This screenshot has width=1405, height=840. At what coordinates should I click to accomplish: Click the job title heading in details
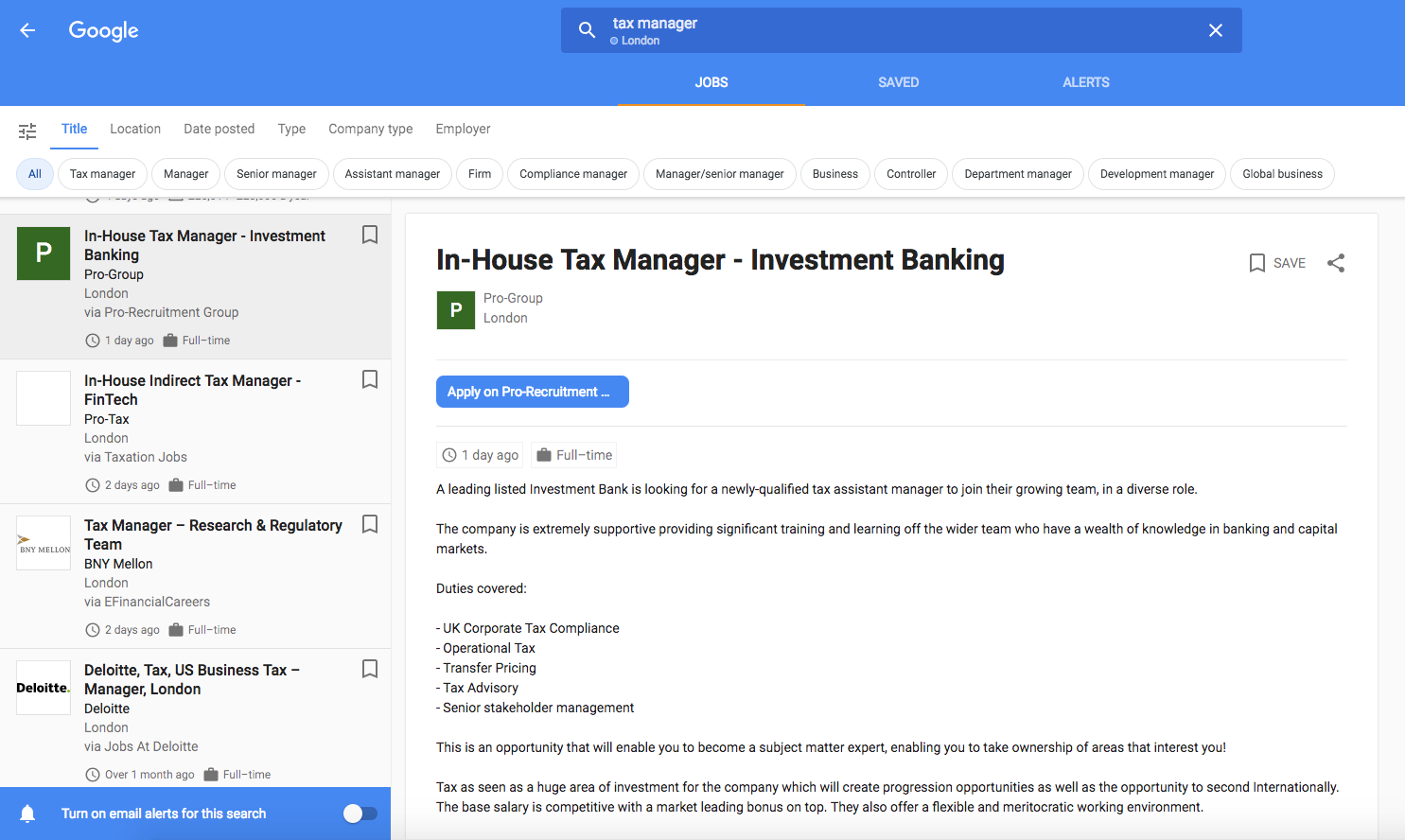point(720,260)
